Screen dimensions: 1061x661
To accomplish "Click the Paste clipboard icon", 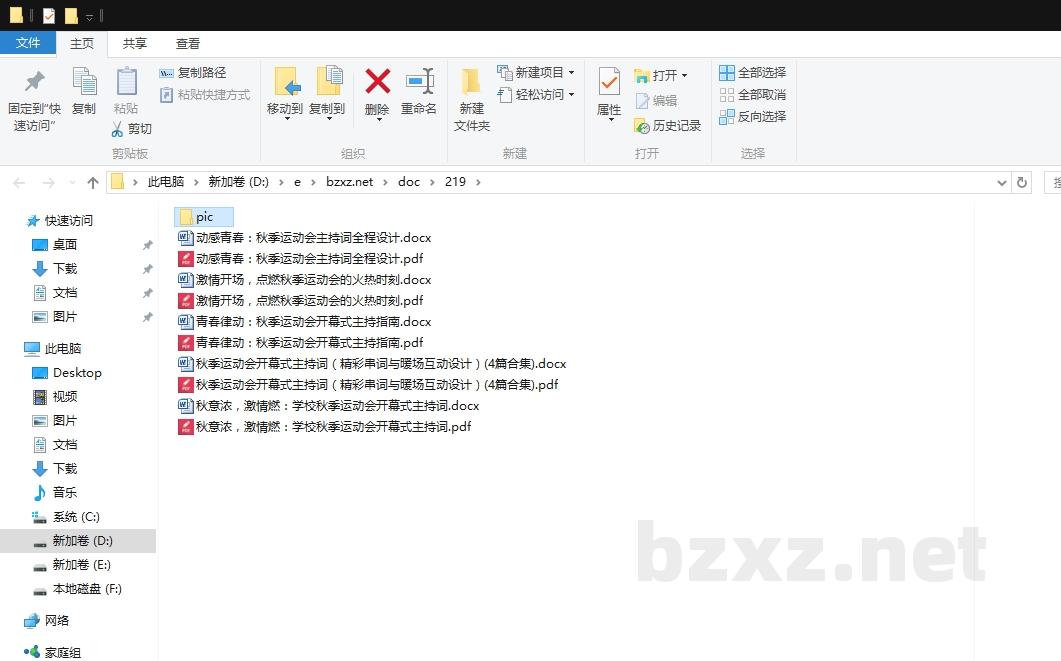I will point(126,82).
